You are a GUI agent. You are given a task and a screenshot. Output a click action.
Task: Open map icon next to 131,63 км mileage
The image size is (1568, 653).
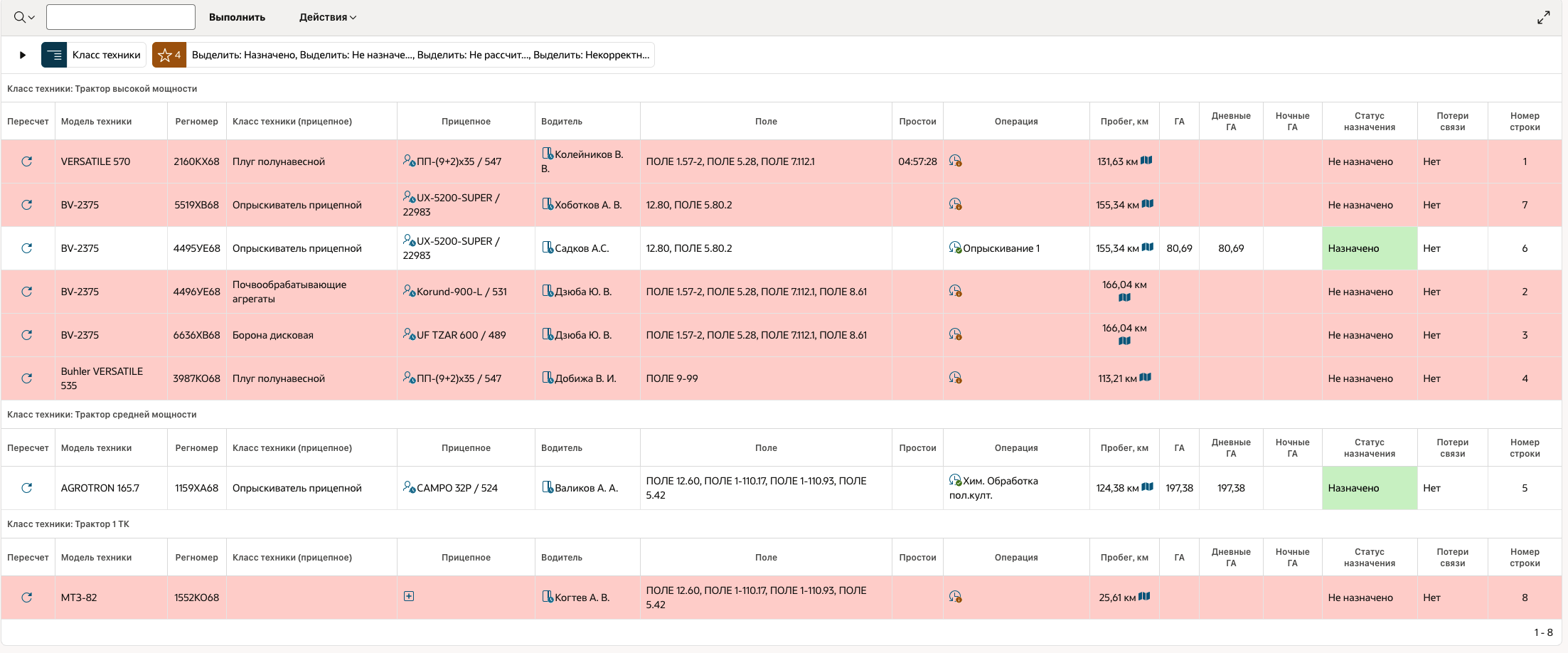coord(1146,161)
